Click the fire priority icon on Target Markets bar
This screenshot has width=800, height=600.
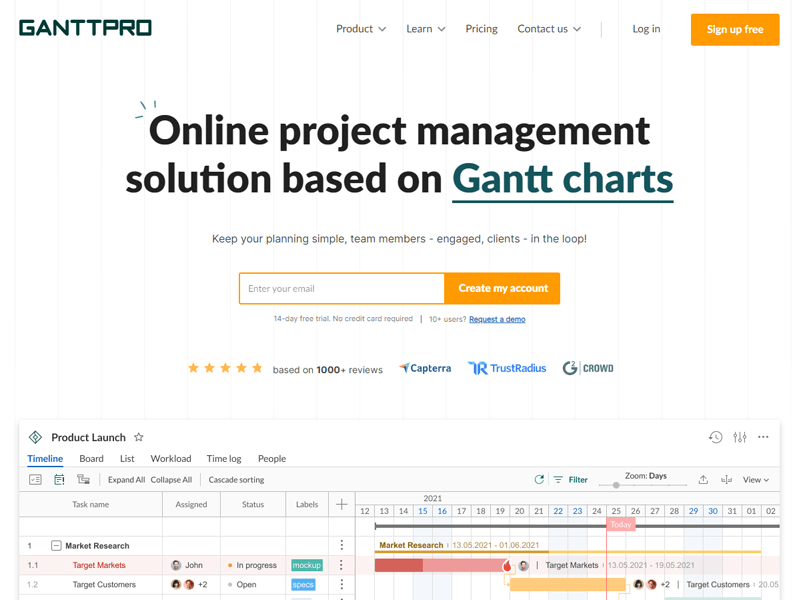(507, 565)
